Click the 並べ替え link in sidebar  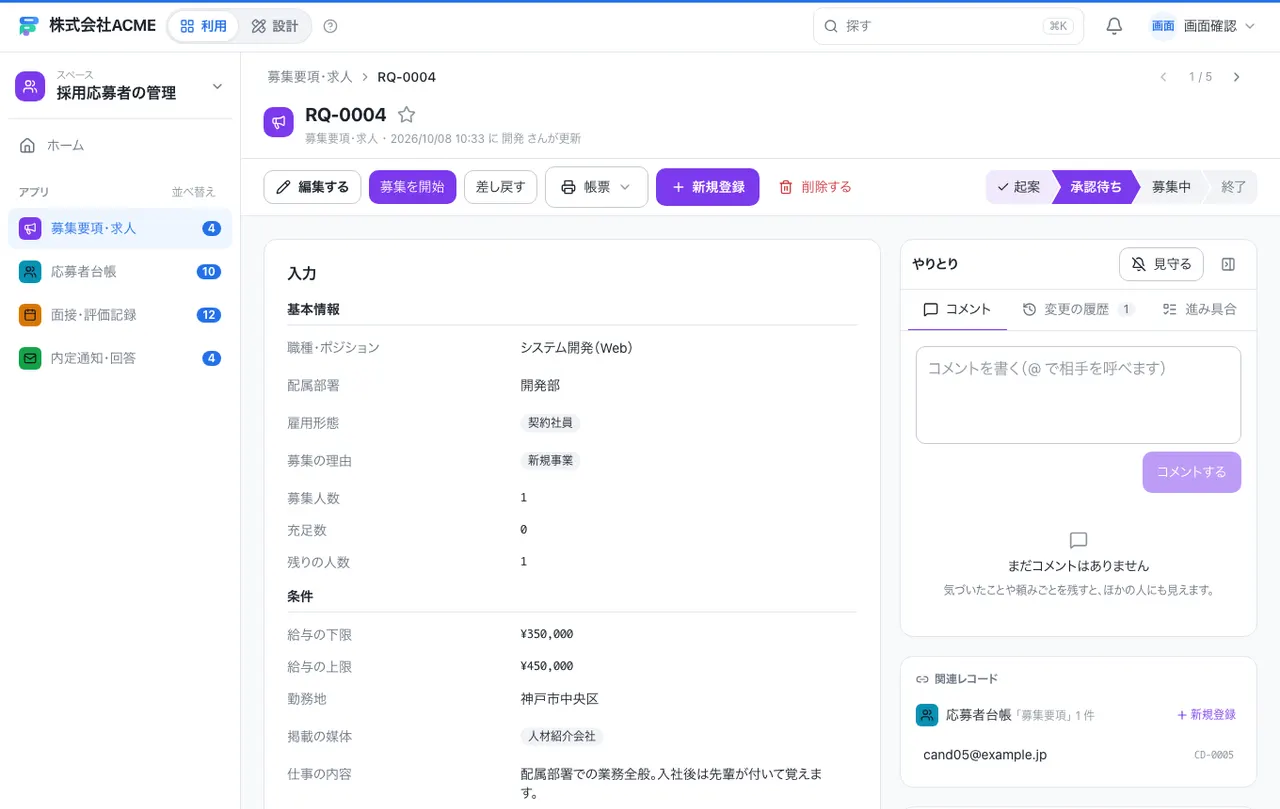[x=193, y=192]
